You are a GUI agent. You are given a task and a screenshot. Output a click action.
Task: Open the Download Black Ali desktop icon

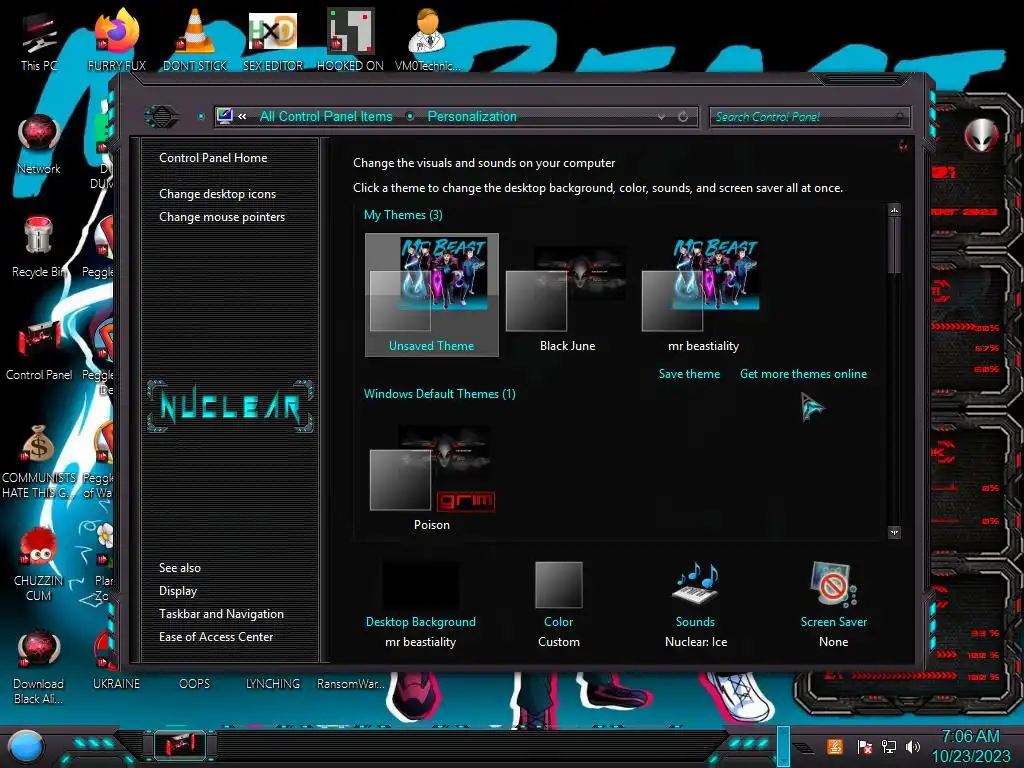click(39, 667)
